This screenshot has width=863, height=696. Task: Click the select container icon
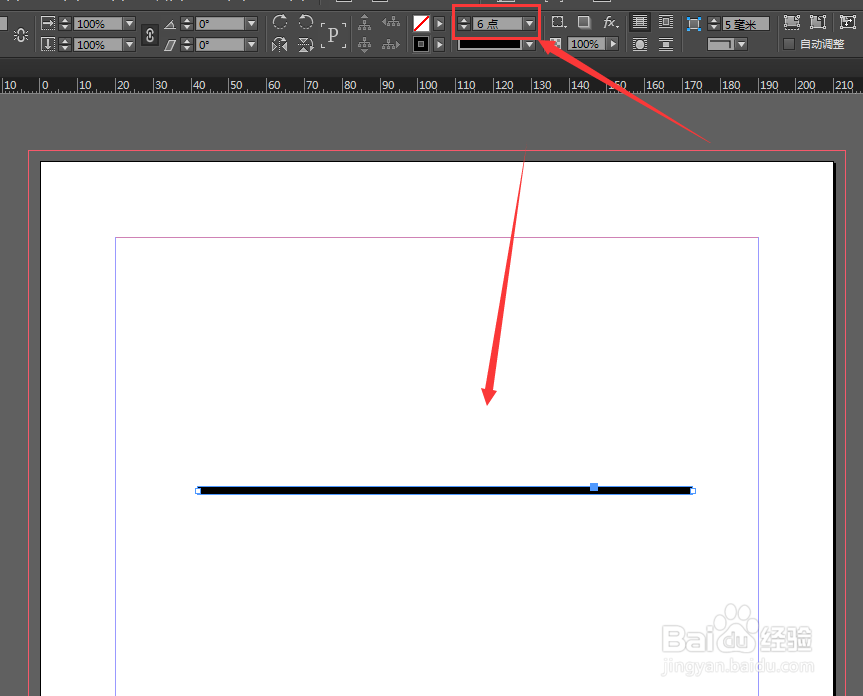(x=364, y=23)
